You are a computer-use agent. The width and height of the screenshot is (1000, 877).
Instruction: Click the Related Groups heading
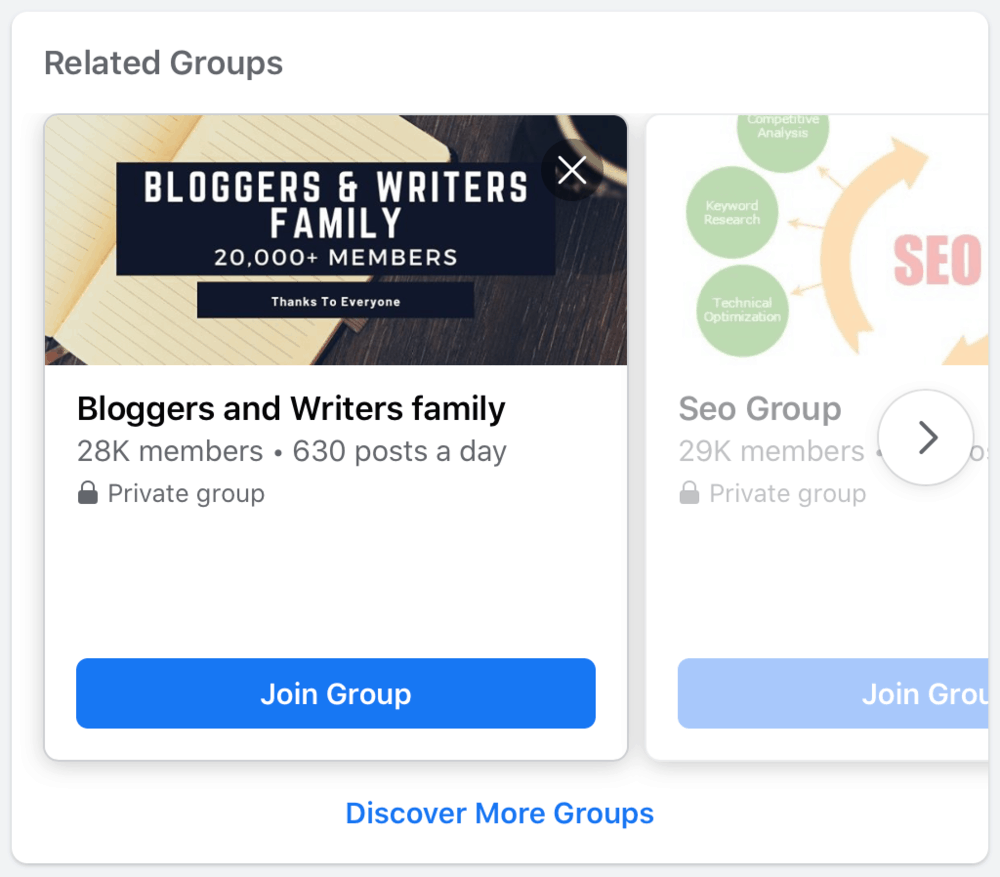[x=163, y=63]
